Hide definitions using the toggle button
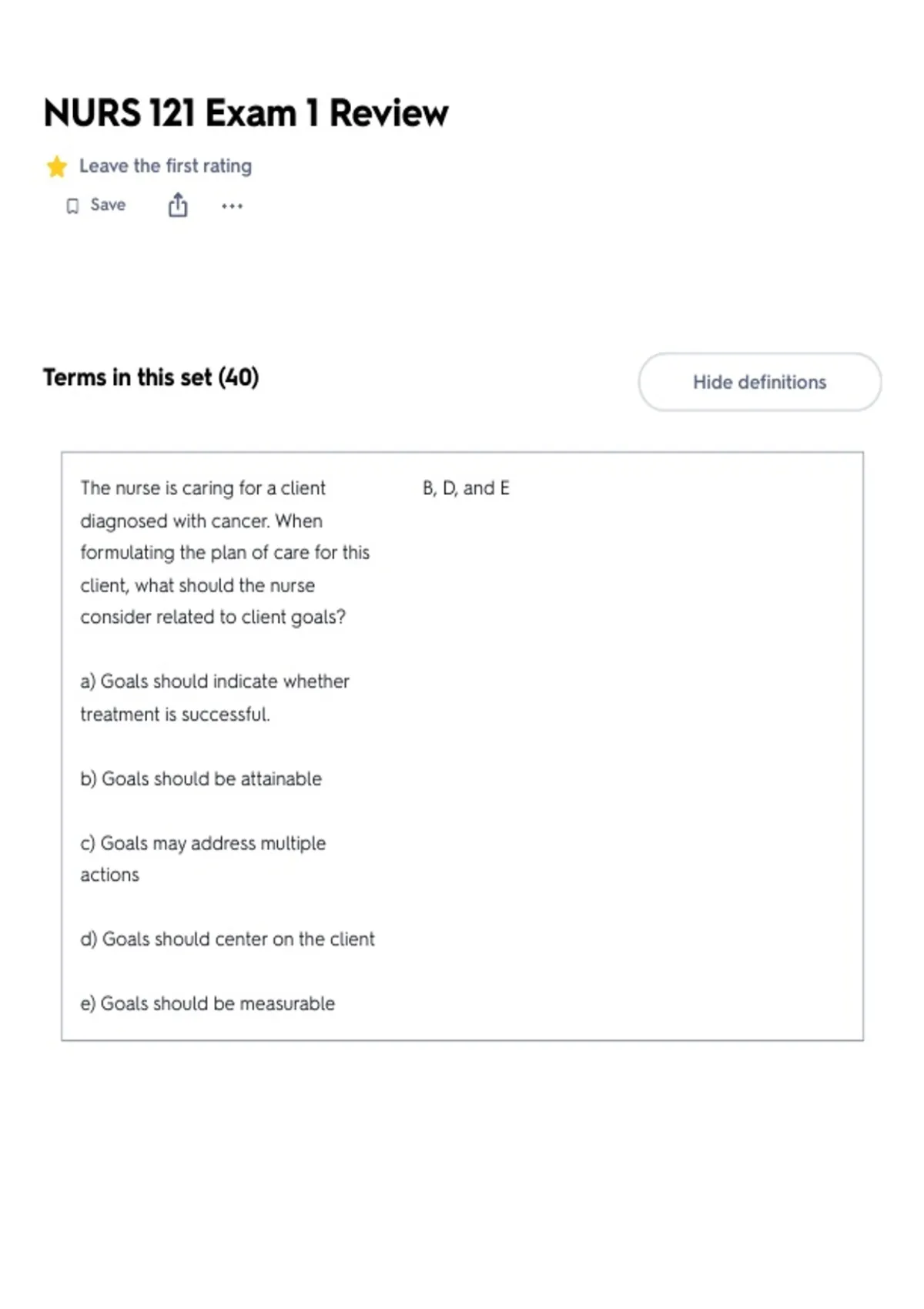Image resolution: width=924 pixels, height=1309 pixels. [x=760, y=382]
